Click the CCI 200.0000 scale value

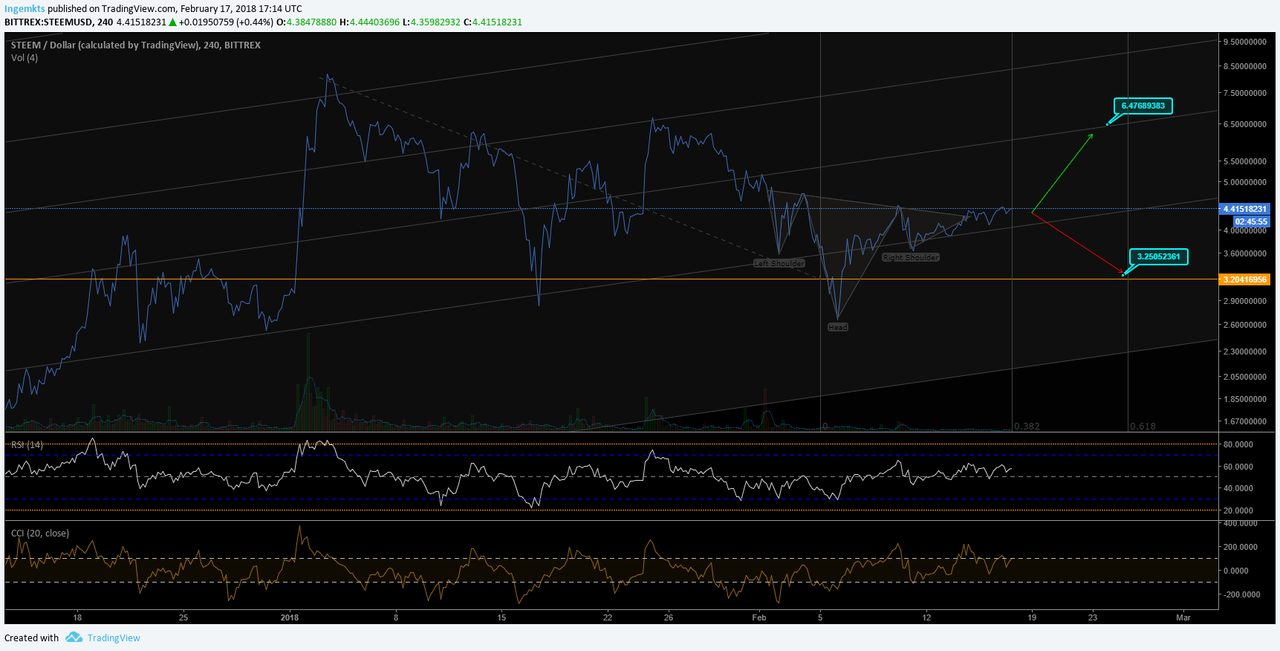[1241, 547]
